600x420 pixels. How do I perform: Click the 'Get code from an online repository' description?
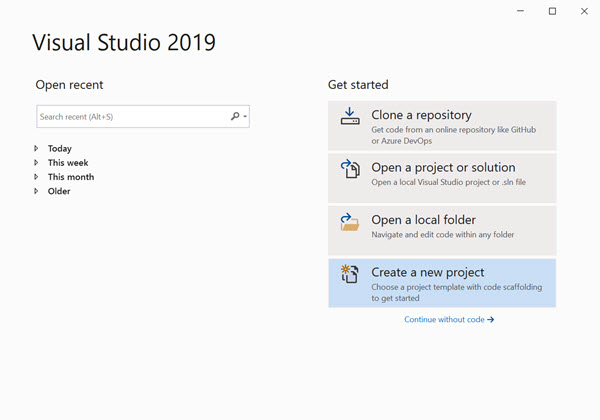(x=453, y=135)
